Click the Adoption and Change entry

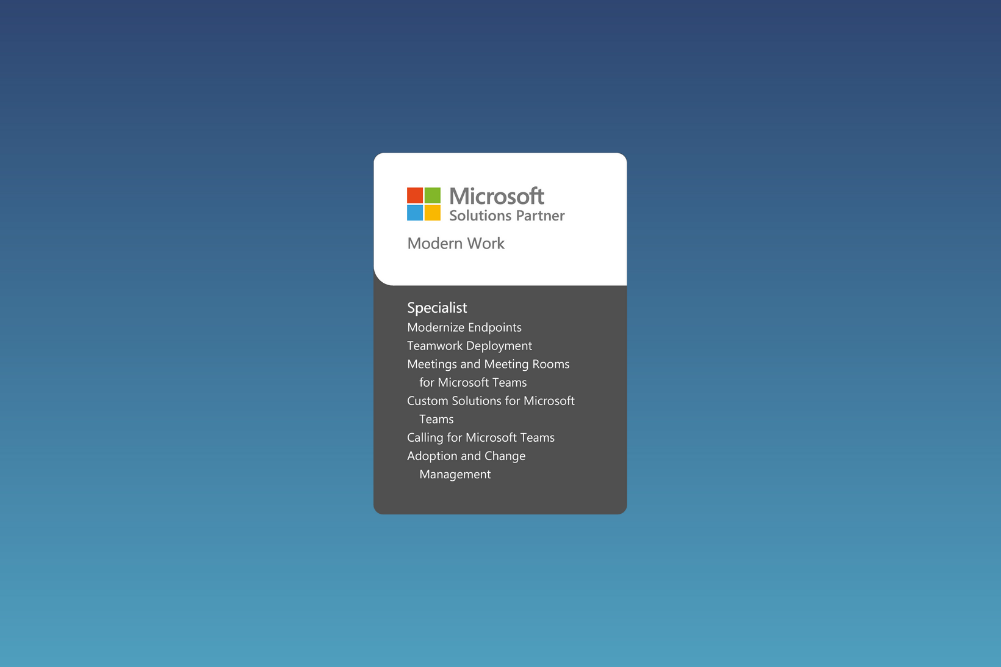[466, 456]
